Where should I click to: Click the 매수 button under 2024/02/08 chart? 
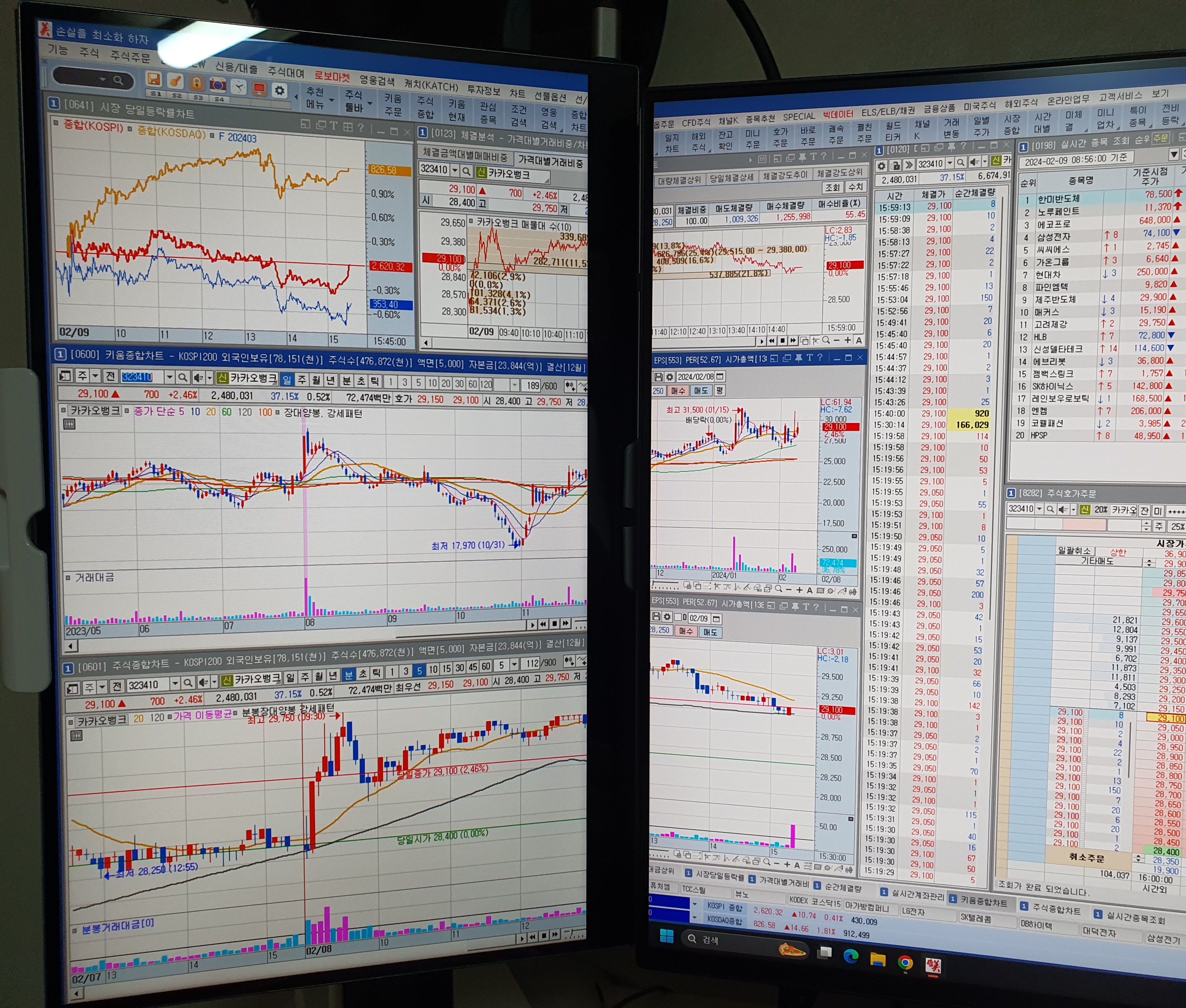[678, 391]
